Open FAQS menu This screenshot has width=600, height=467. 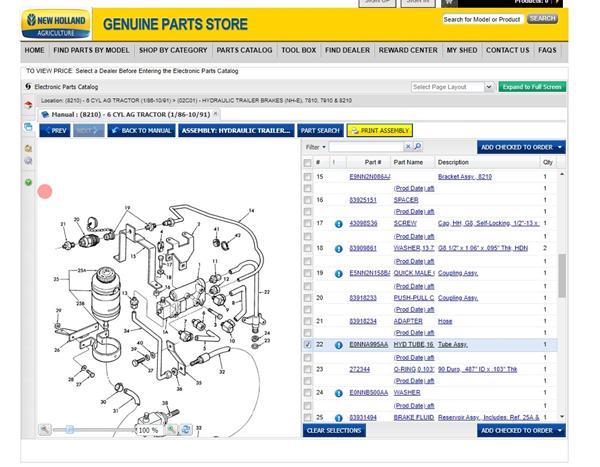547,50
